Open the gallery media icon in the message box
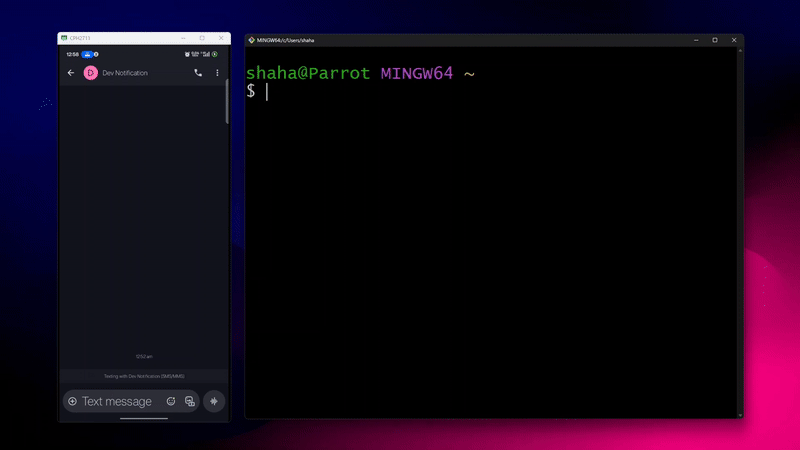Image resolution: width=800 pixels, height=450 pixels. [x=189, y=401]
